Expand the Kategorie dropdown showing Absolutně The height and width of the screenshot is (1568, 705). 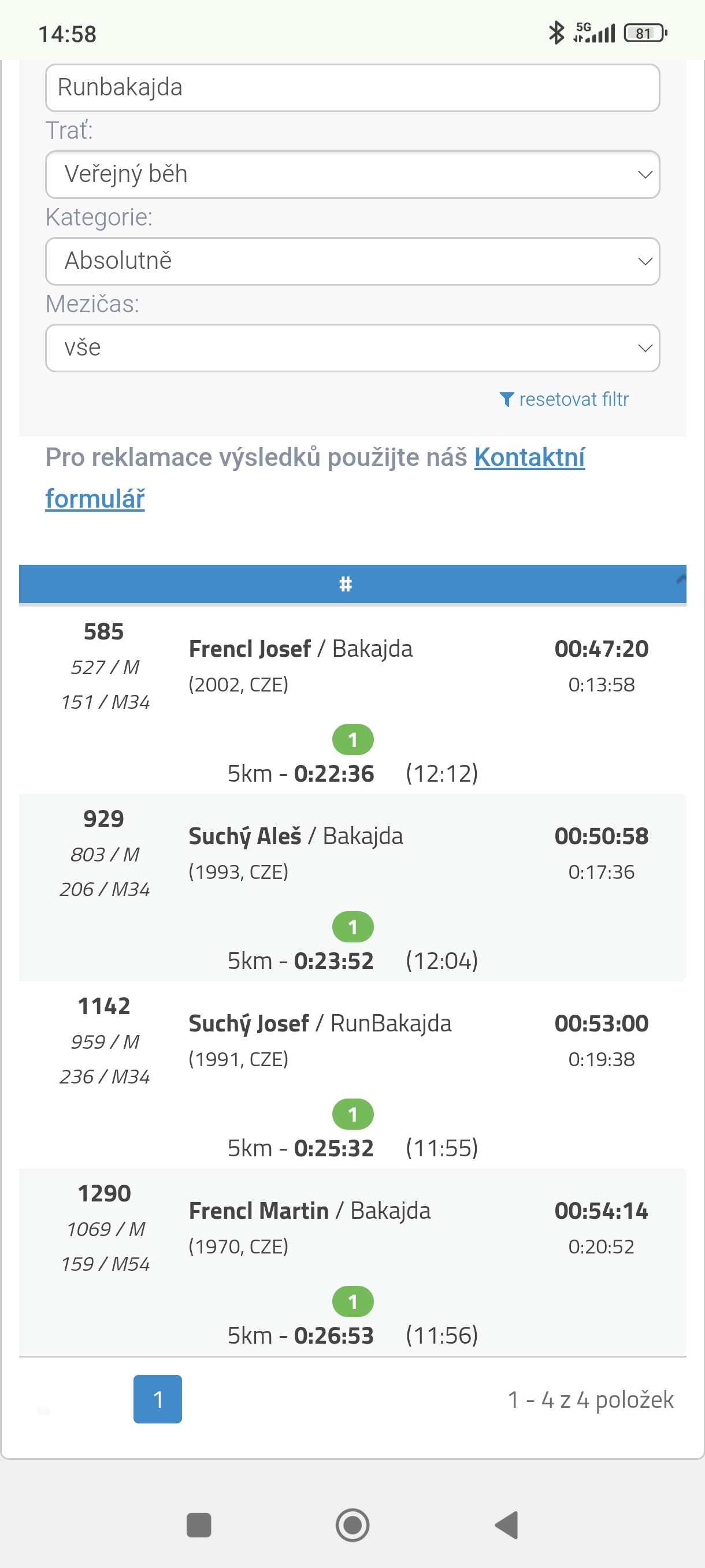[x=352, y=261]
